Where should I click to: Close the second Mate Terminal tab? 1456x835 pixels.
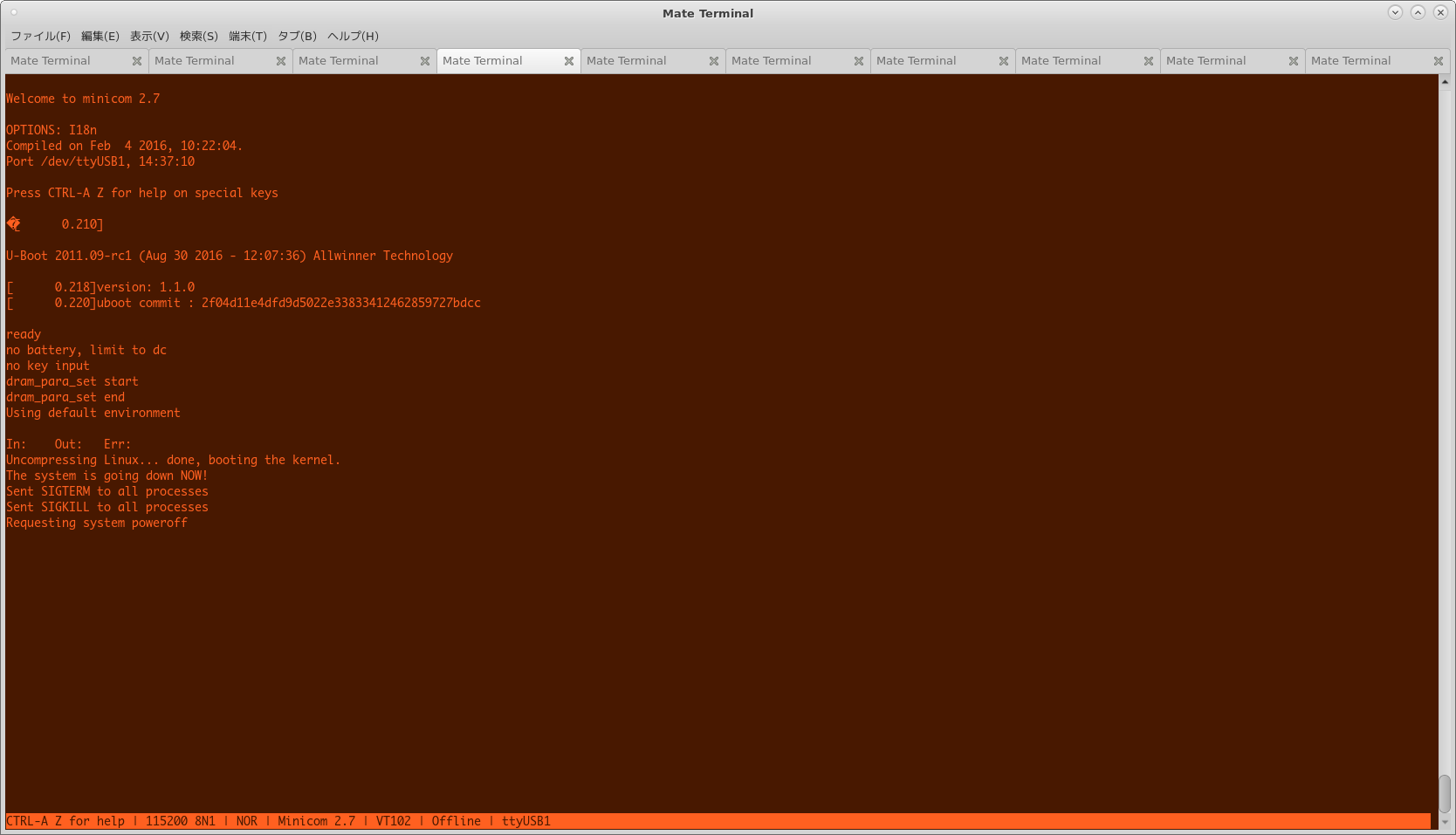pos(280,61)
